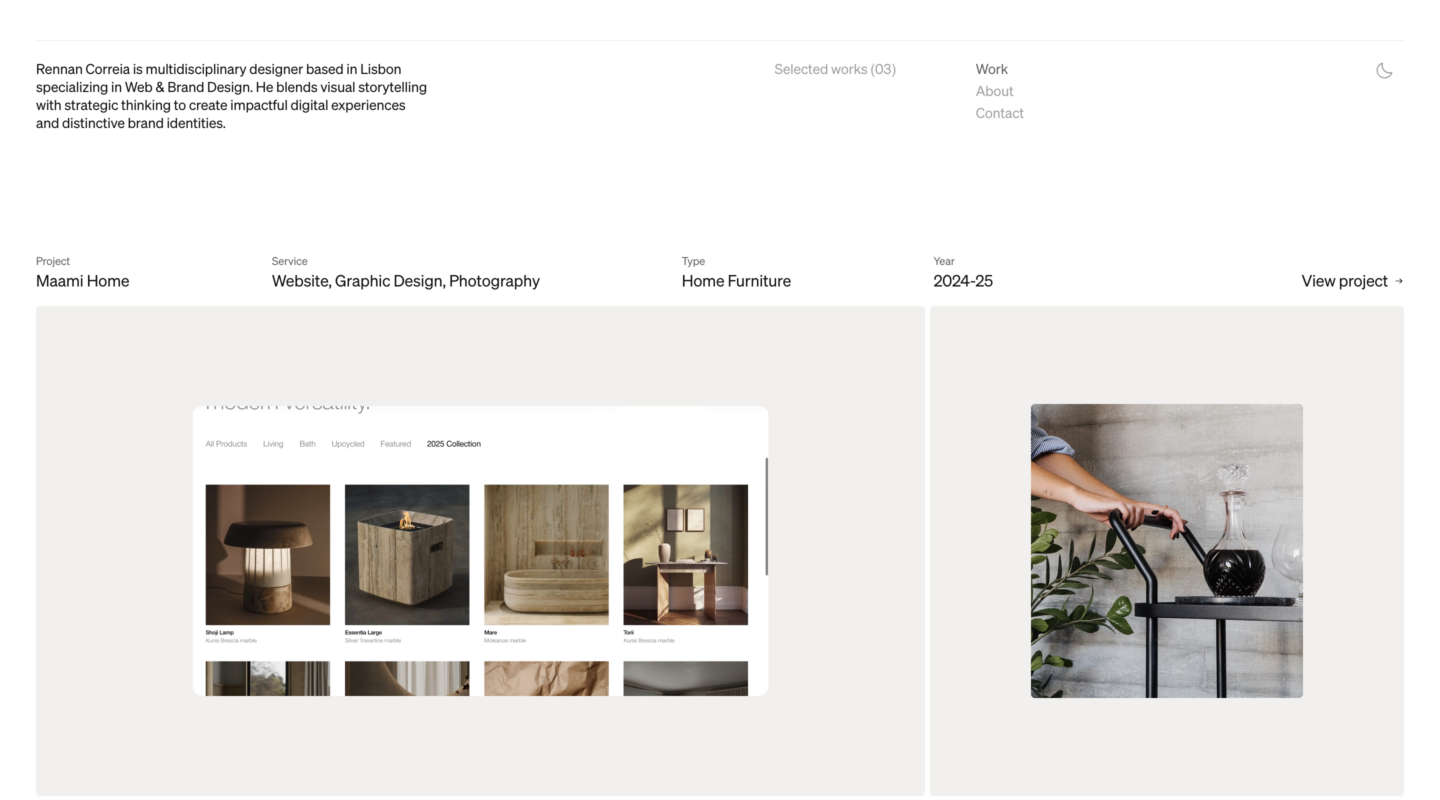Click the arrow icon beside View project
1440x800 pixels.
coord(1399,281)
